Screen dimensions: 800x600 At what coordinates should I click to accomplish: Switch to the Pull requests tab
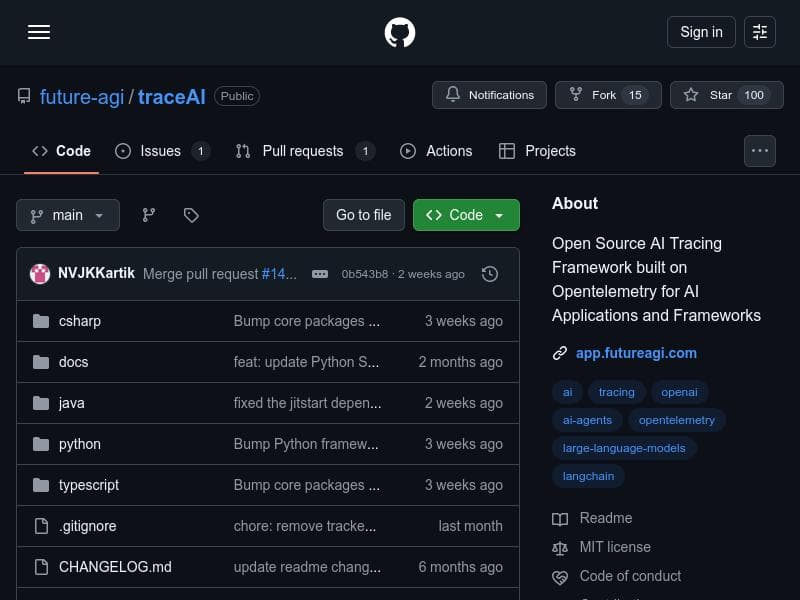(303, 151)
